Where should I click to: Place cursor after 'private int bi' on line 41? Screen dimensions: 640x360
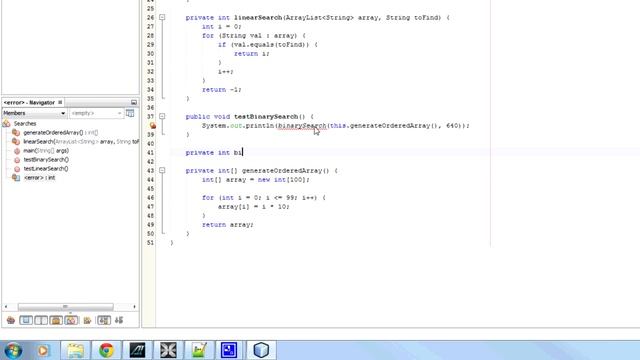(x=242, y=152)
